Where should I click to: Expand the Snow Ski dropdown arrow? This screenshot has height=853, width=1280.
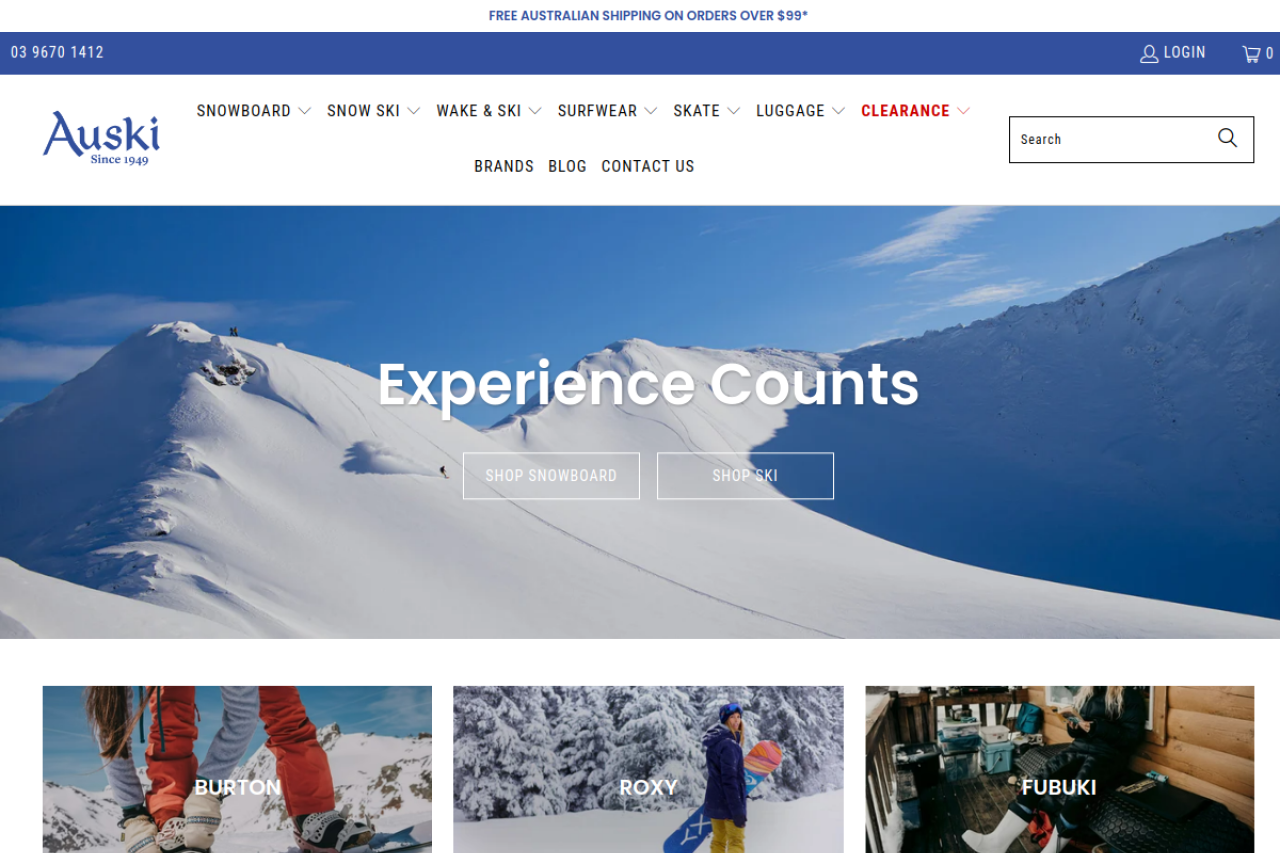coord(413,111)
